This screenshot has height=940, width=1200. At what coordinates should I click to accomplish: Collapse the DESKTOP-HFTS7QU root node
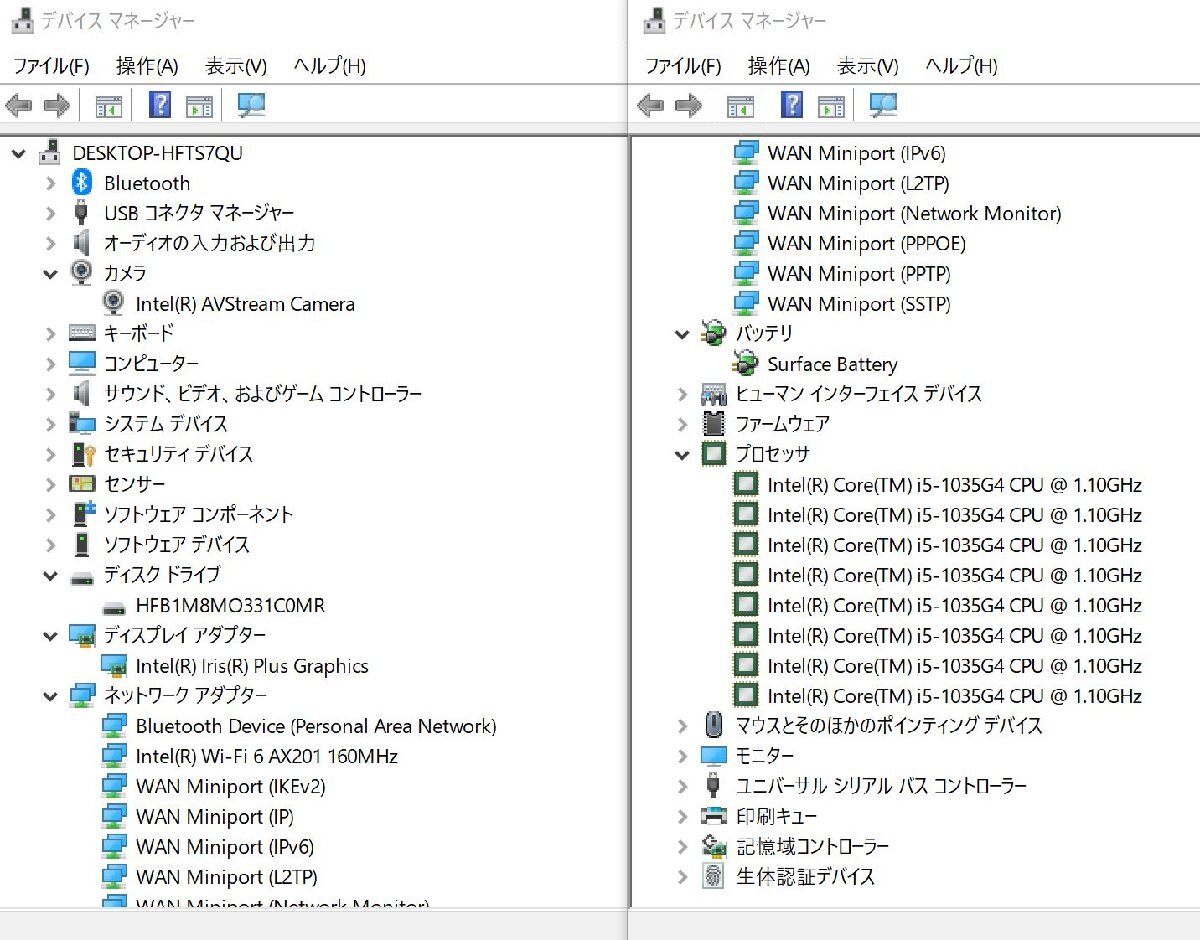[x=18, y=153]
